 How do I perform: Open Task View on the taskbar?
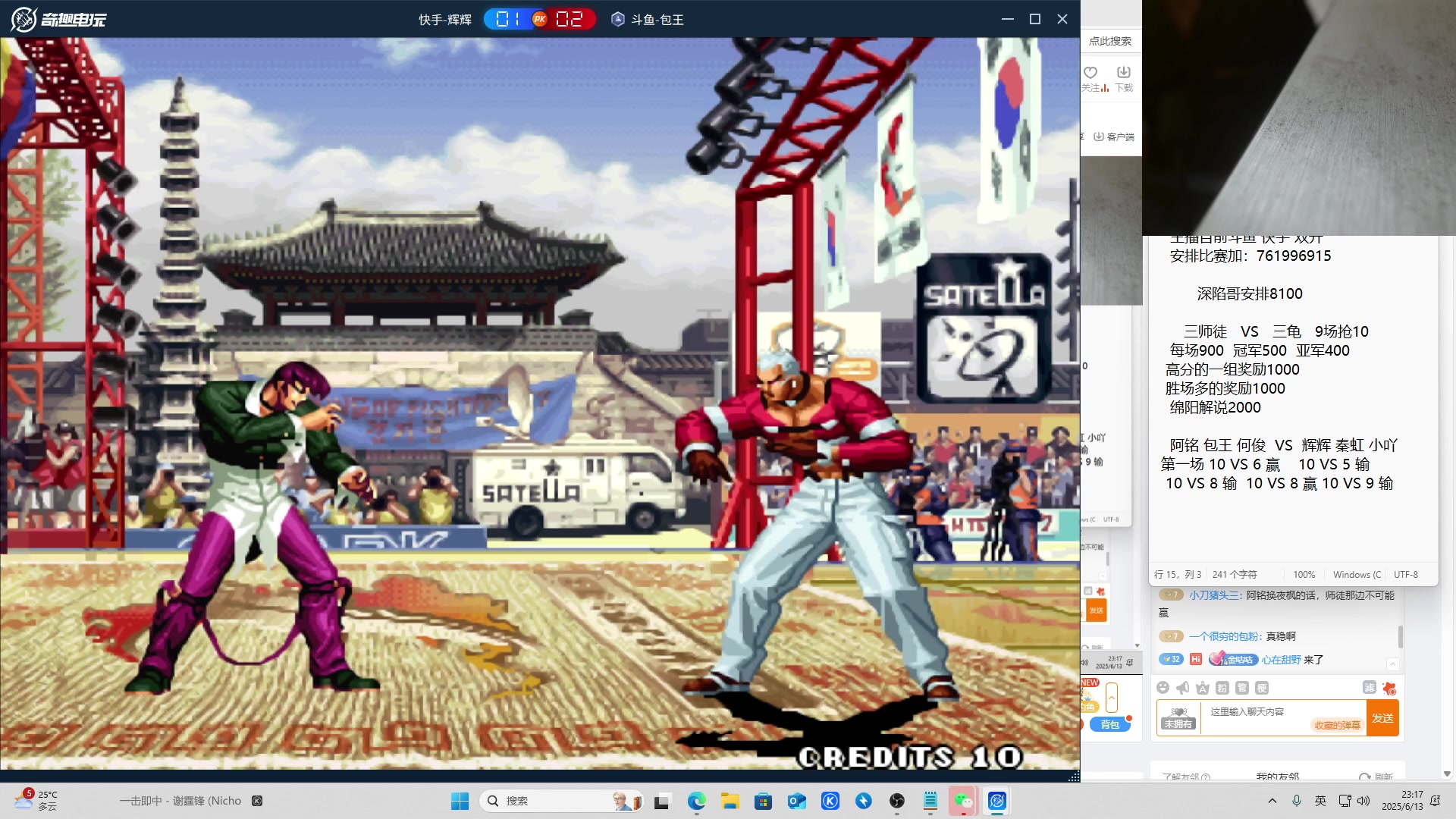(662, 801)
